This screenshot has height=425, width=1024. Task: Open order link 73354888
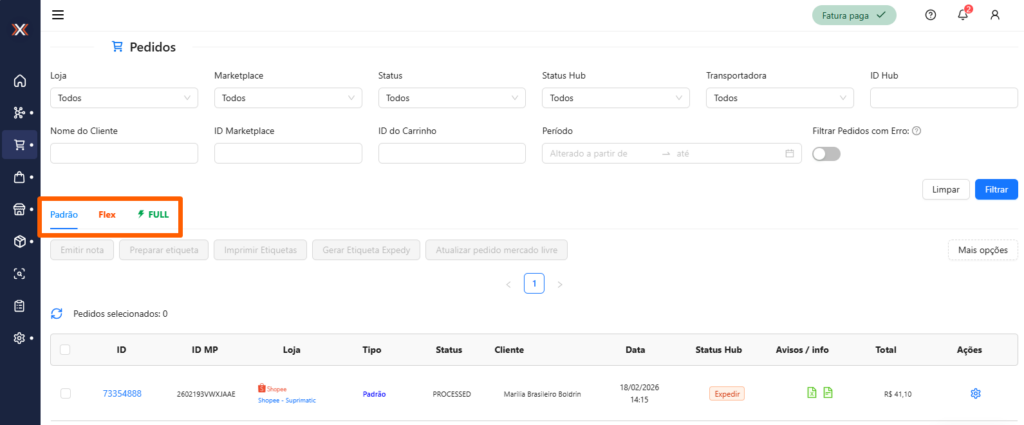click(x=122, y=394)
